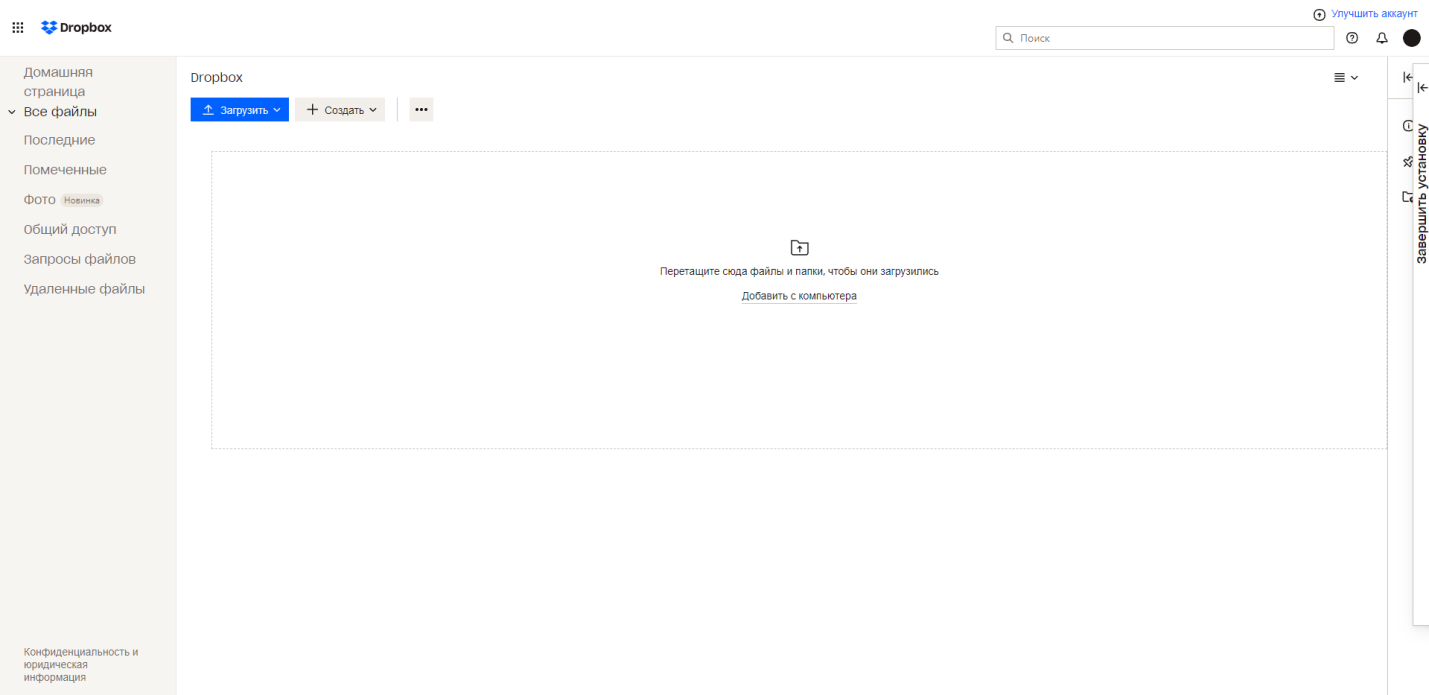The width and height of the screenshot is (1429, 695).
Task: Click the "Dropbox" folder breadcrumb title
Action: (x=217, y=77)
